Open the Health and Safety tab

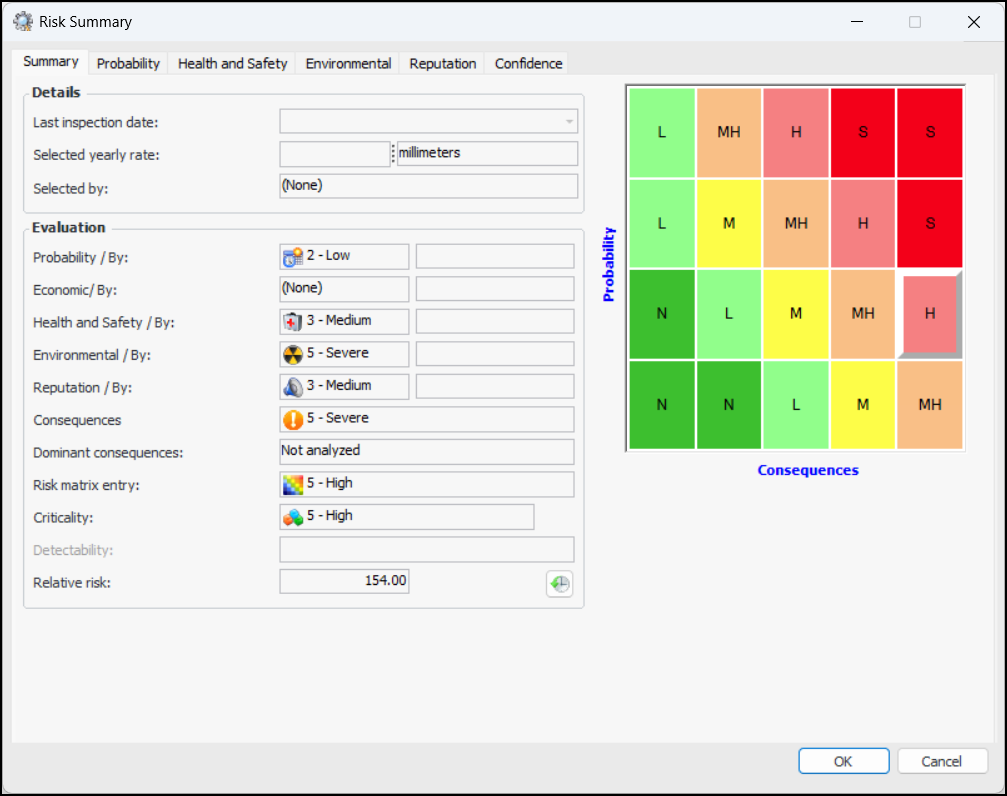[232, 63]
